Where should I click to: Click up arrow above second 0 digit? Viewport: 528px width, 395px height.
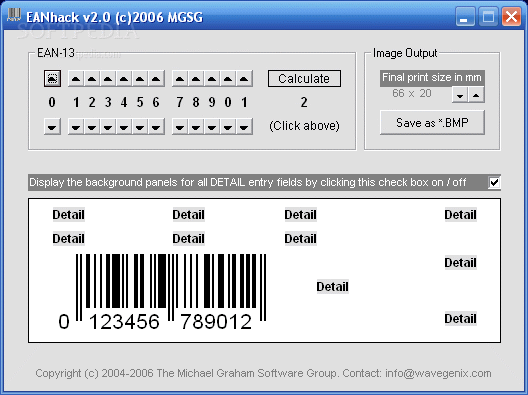tap(228, 79)
